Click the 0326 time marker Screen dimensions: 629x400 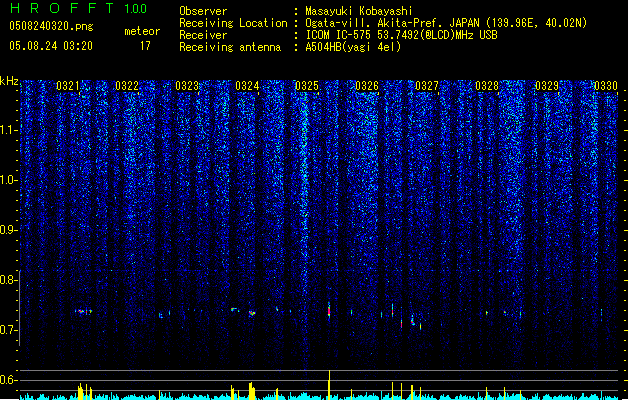(x=367, y=86)
